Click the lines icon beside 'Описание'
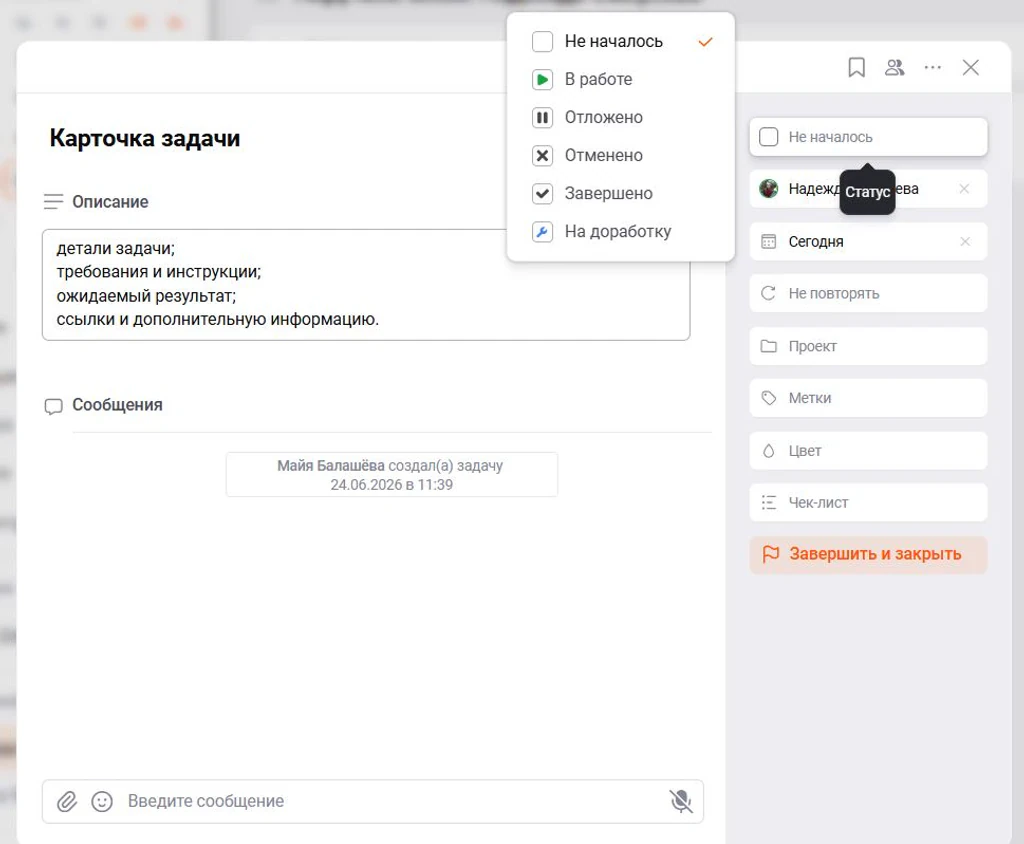The height and width of the screenshot is (844, 1024). click(54, 202)
